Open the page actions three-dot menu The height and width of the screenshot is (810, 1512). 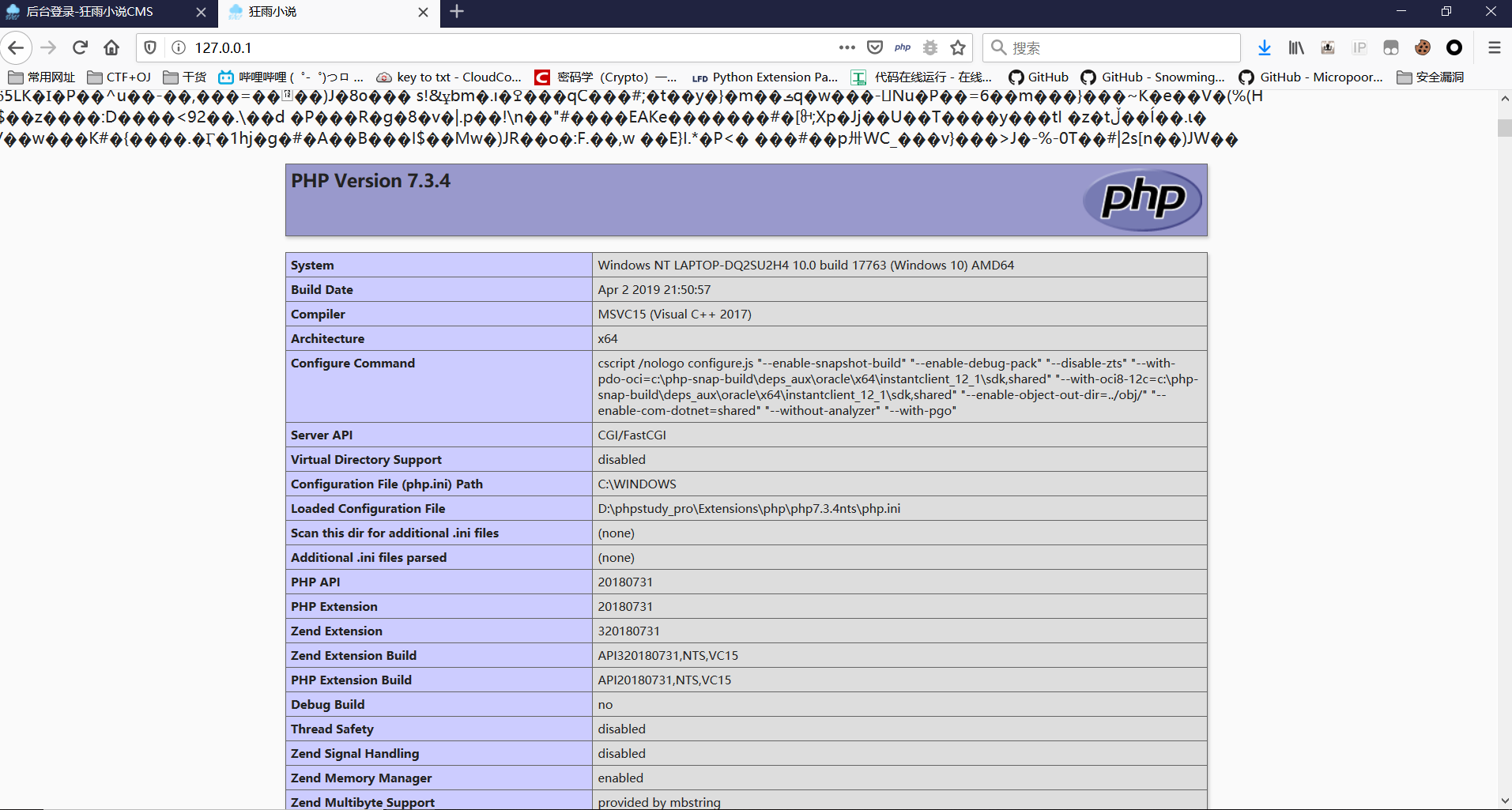(847, 47)
